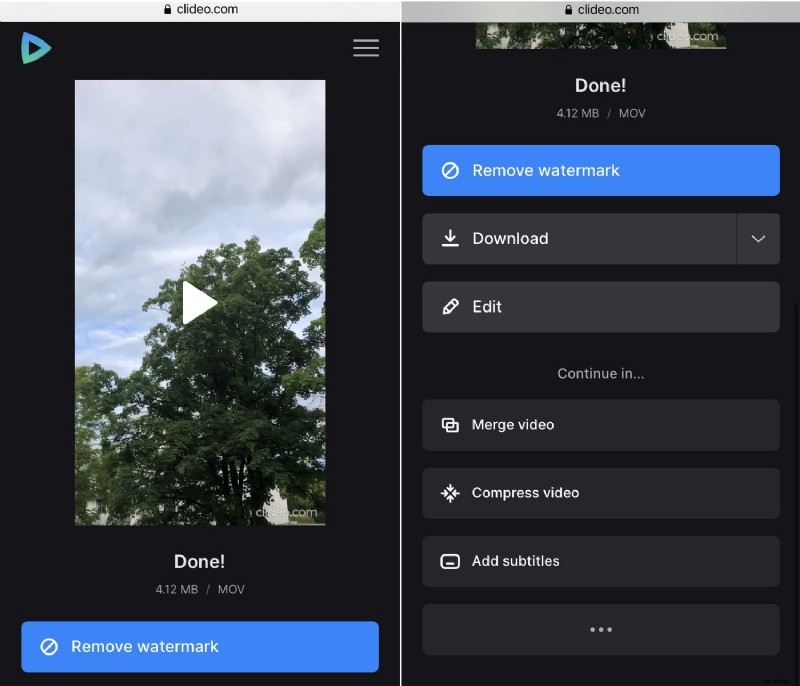Tap the clideo.com address bar
The height and width of the screenshot is (686, 800).
coord(200,9)
